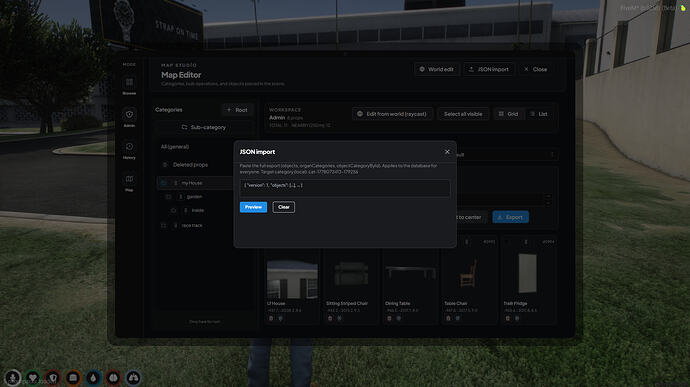Viewport: 690px width, 387px height.
Task: Click the stress brain HUD icon
Action: click(113, 377)
